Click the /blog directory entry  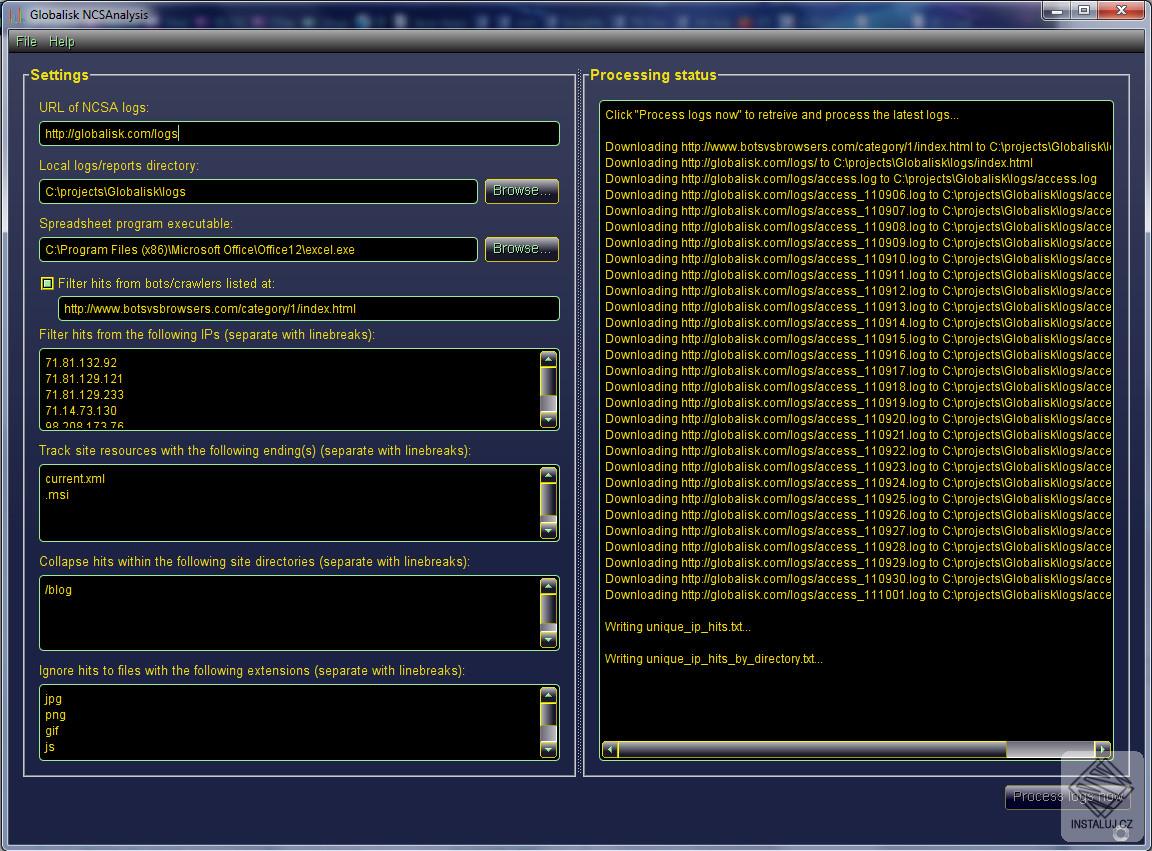pyautogui.click(x=58, y=589)
